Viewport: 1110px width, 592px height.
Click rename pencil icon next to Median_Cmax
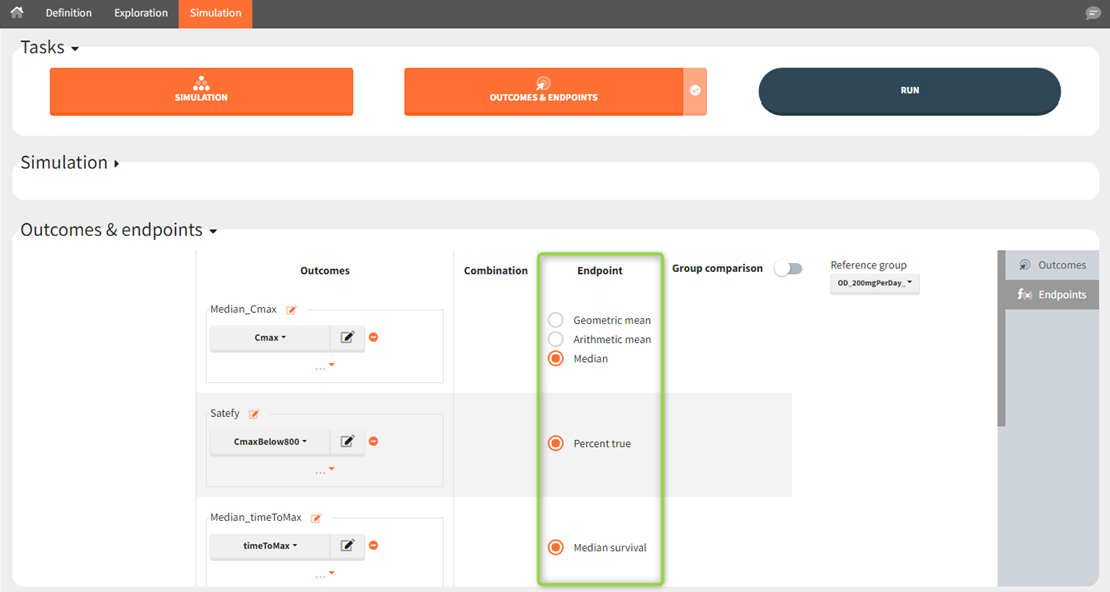click(292, 310)
